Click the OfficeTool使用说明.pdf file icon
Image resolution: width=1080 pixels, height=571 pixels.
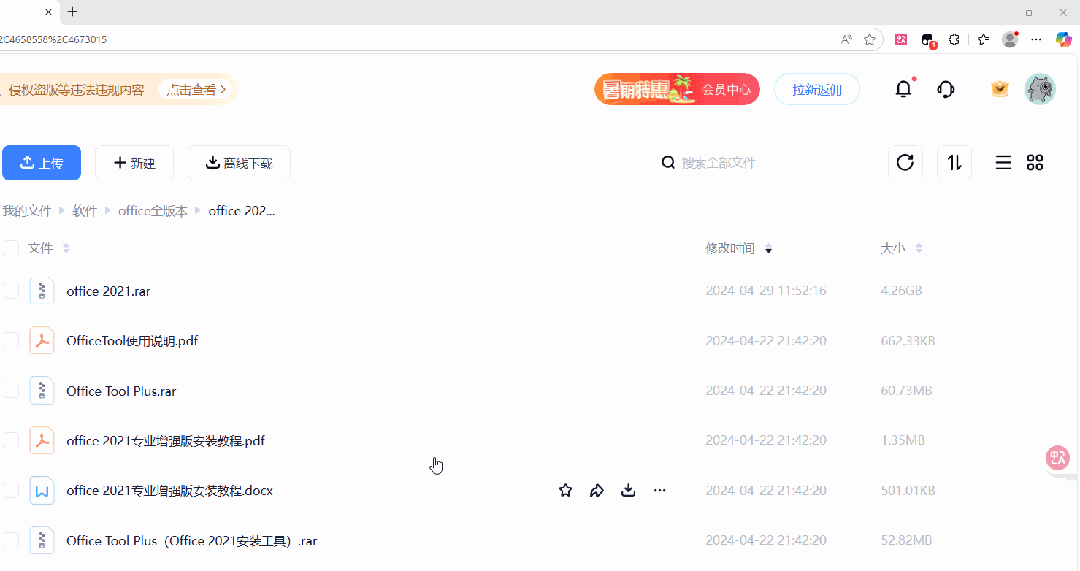[x=42, y=340]
